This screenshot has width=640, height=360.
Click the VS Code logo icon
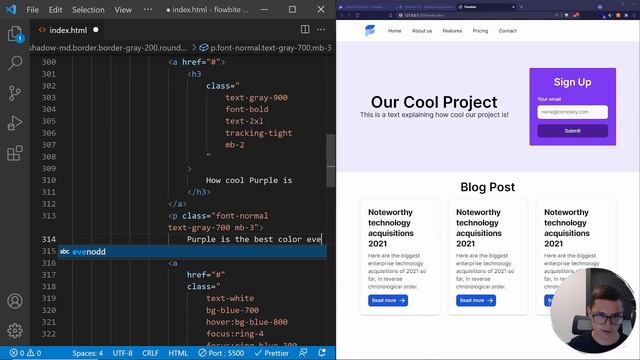[x=11, y=9]
